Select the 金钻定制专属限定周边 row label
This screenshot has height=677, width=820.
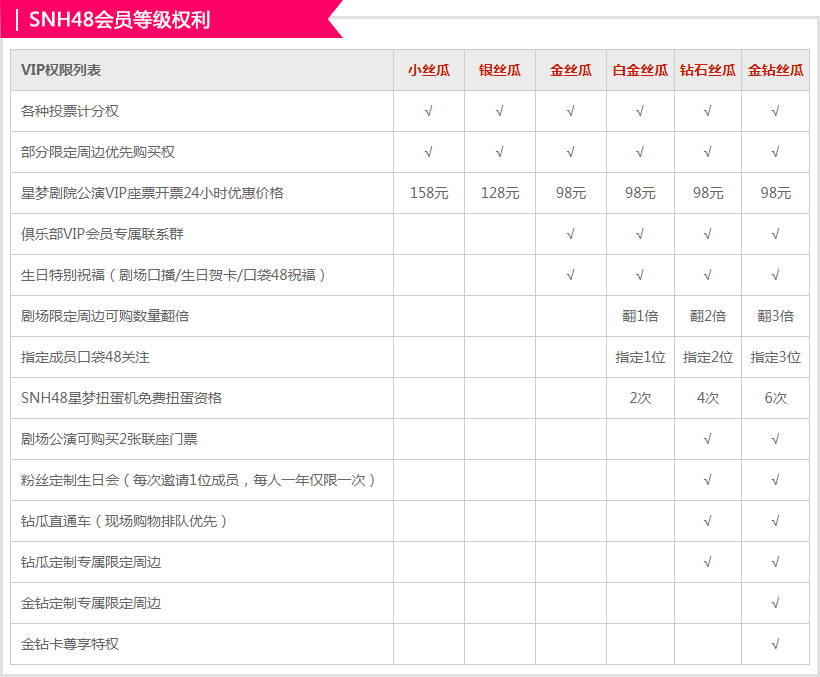tap(91, 603)
